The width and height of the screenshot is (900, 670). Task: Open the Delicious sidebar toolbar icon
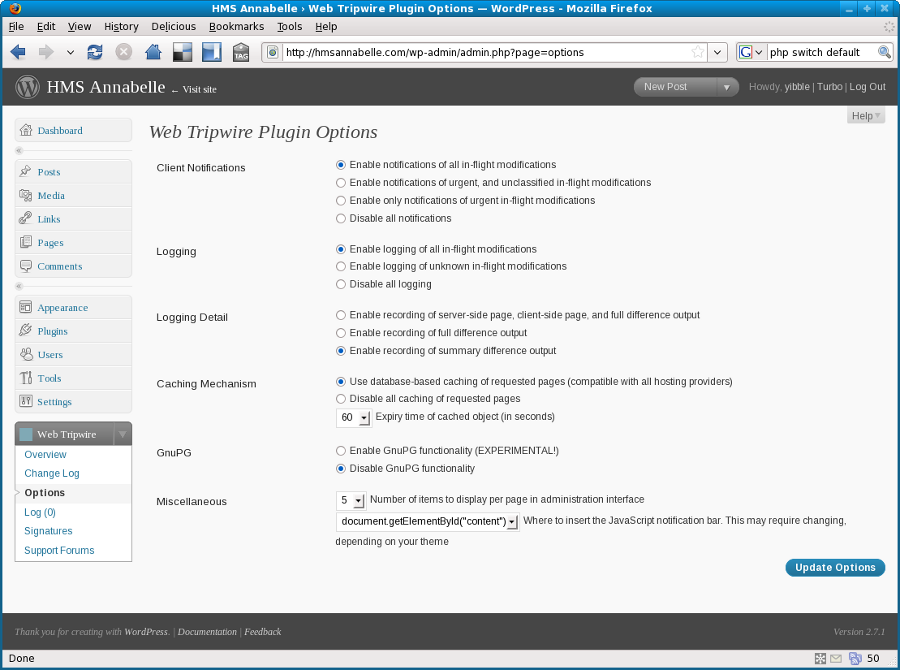[212, 52]
